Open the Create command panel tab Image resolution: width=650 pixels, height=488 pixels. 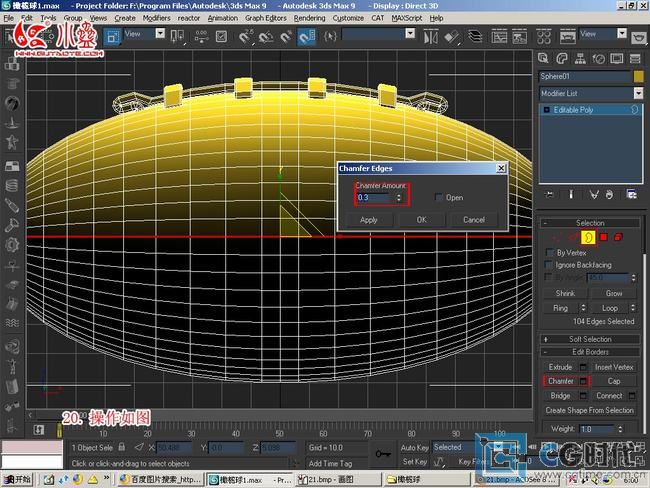(x=543, y=58)
